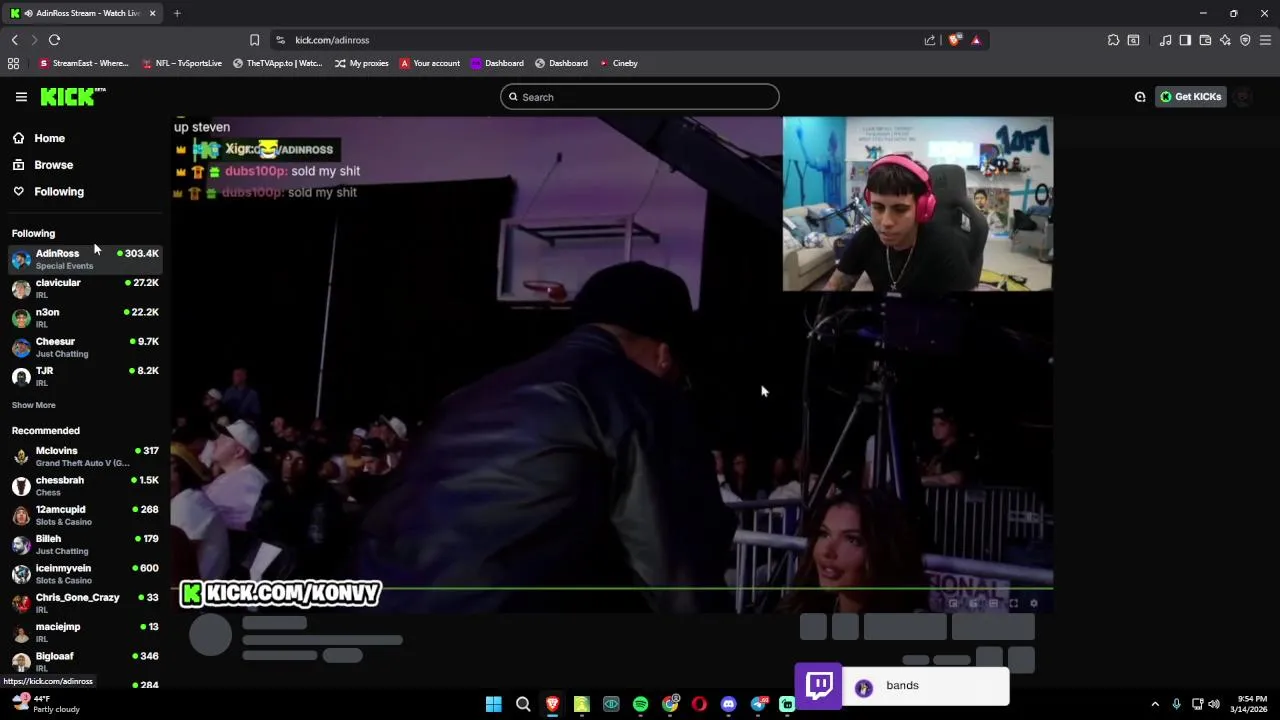Open the NFL – TvSportsLive bookmark
Image resolution: width=1280 pixels, height=720 pixels.
click(182, 63)
